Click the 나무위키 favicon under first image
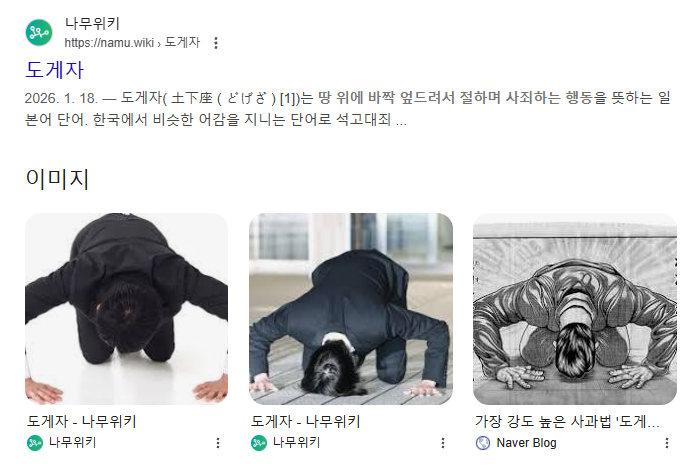 click(35, 443)
